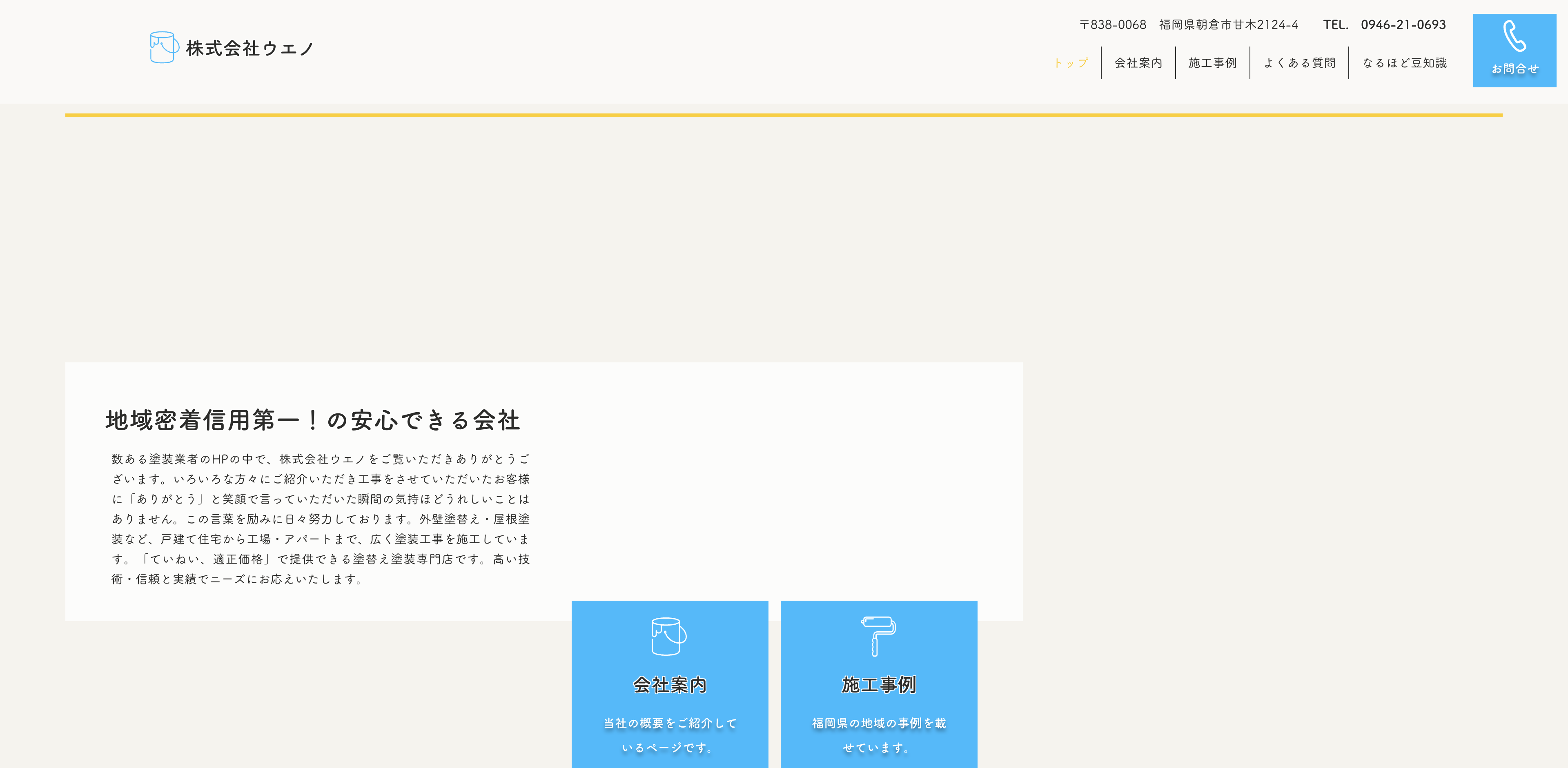Click the text 福岡県の地域の事例を載
This screenshot has width=1568, height=768.
[x=878, y=723]
